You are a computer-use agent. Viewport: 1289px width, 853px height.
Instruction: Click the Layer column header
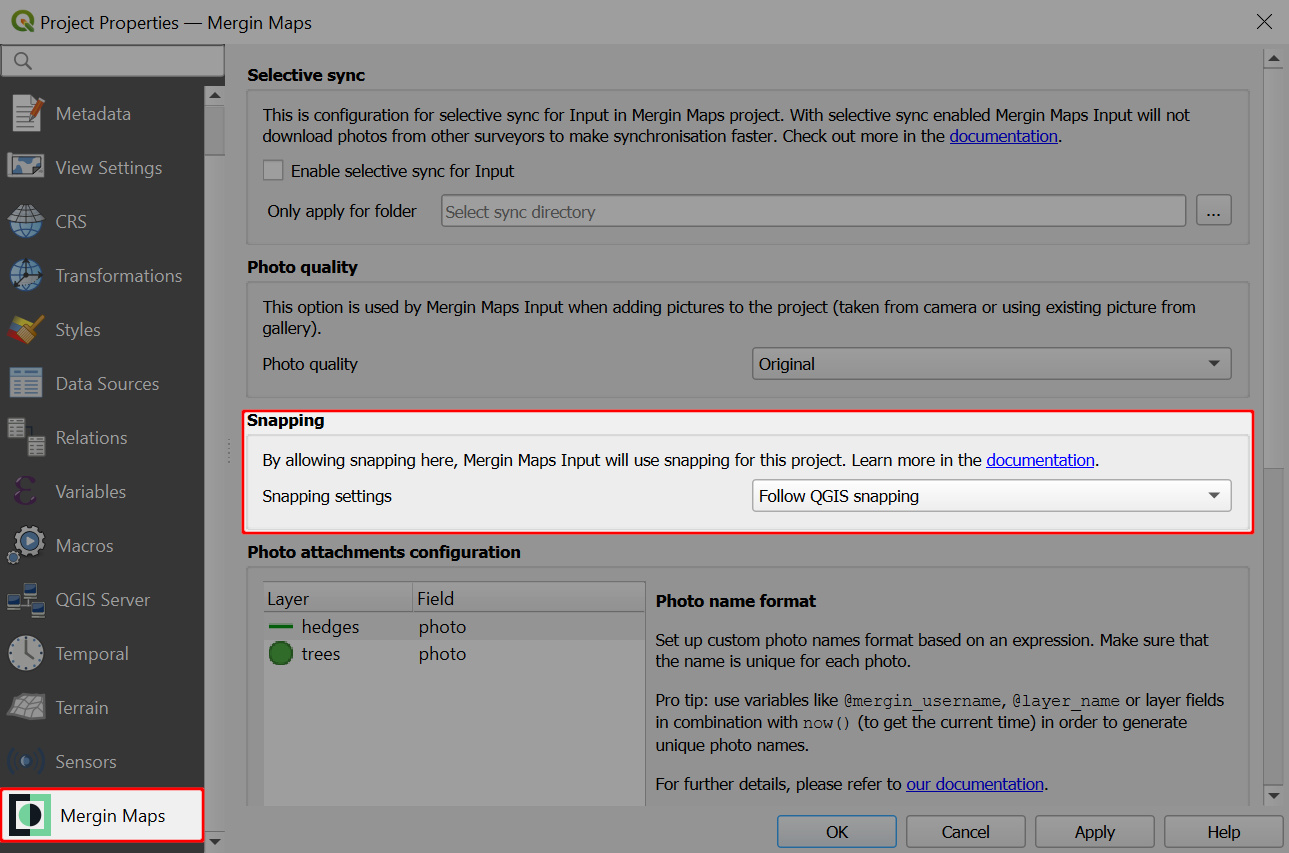(338, 599)
